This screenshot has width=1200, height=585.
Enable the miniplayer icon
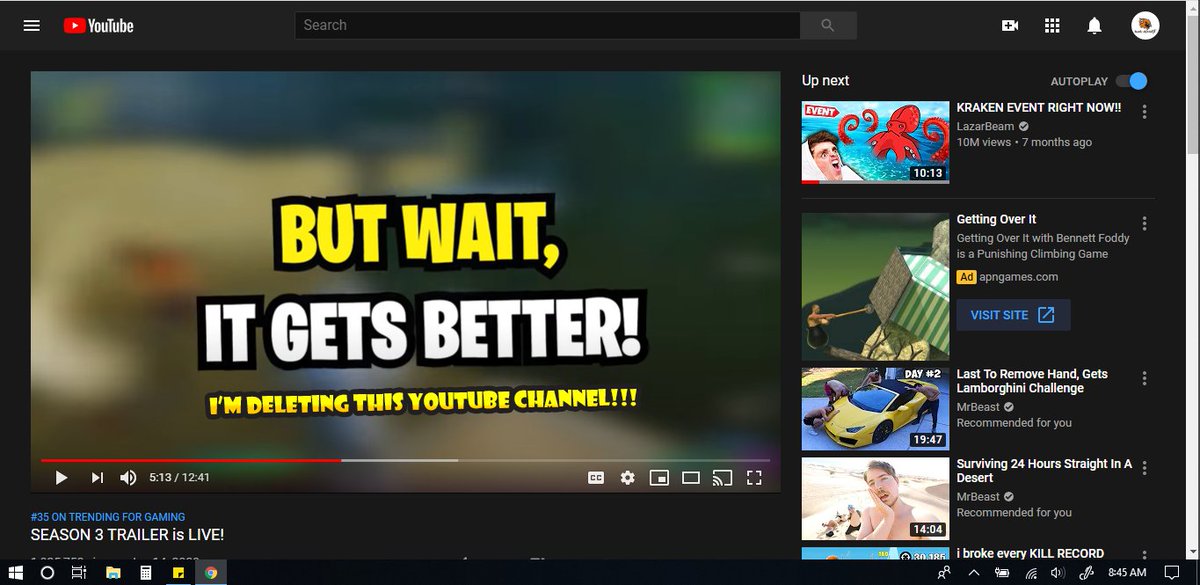point(659,478)
